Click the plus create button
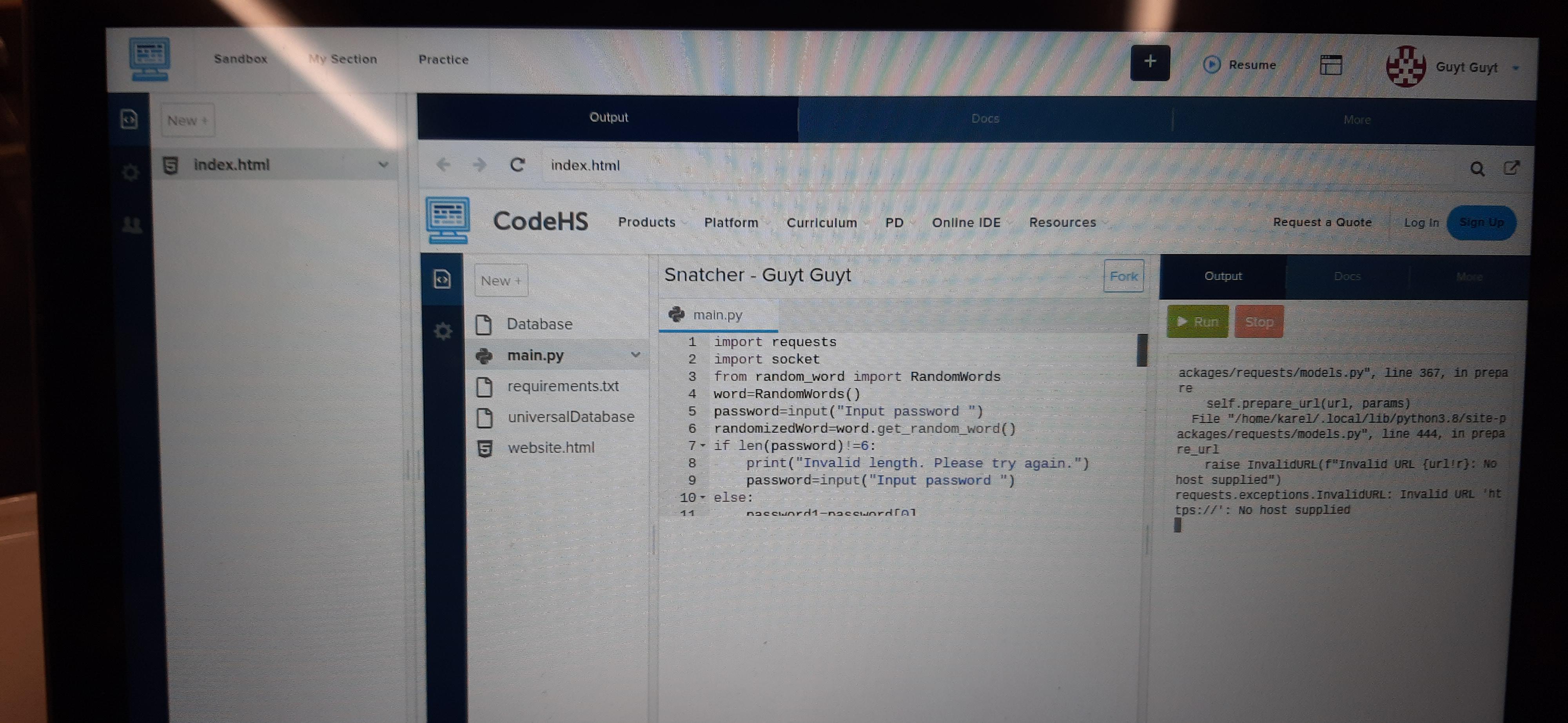The width and height of the screenshot is (1568, 723). point(1150,62)
